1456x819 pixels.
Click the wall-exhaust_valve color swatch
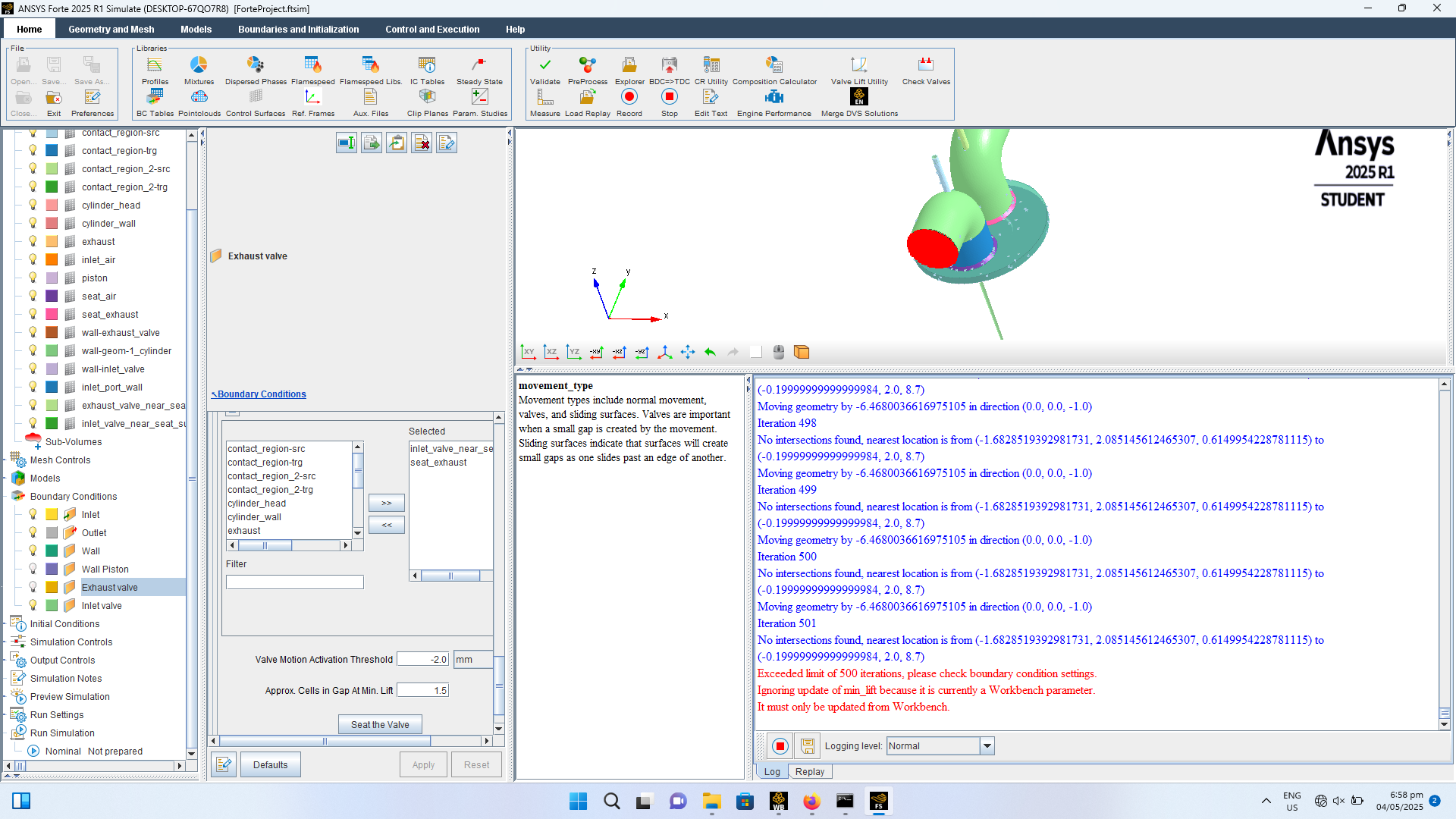(52, 332)
